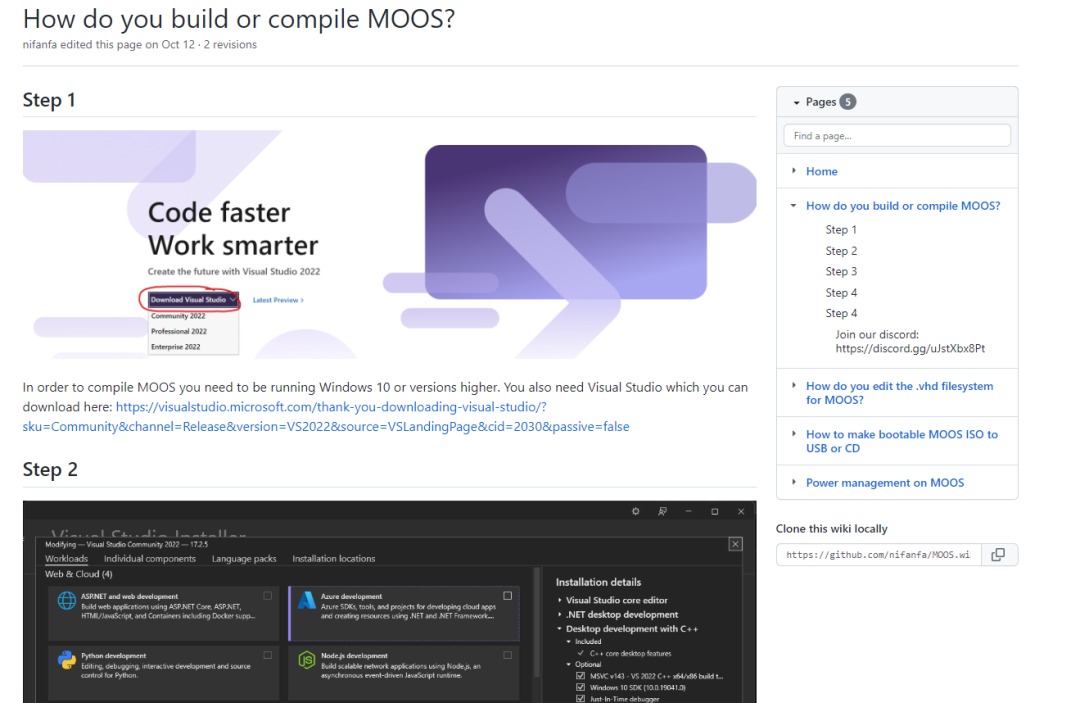The image size is (1080, 703).
Task: Jump to Step 1 in Pages sidebar
Action: click(x=841, y=230)
